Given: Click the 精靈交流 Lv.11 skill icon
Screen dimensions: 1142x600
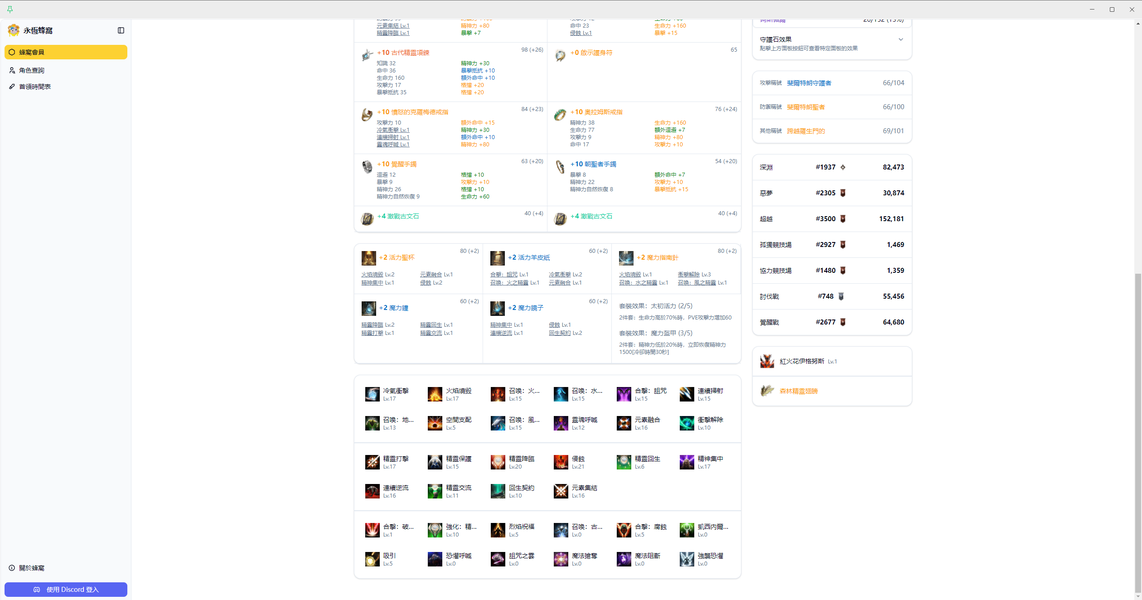Looking at the screenshot, I should click(435, 492).
